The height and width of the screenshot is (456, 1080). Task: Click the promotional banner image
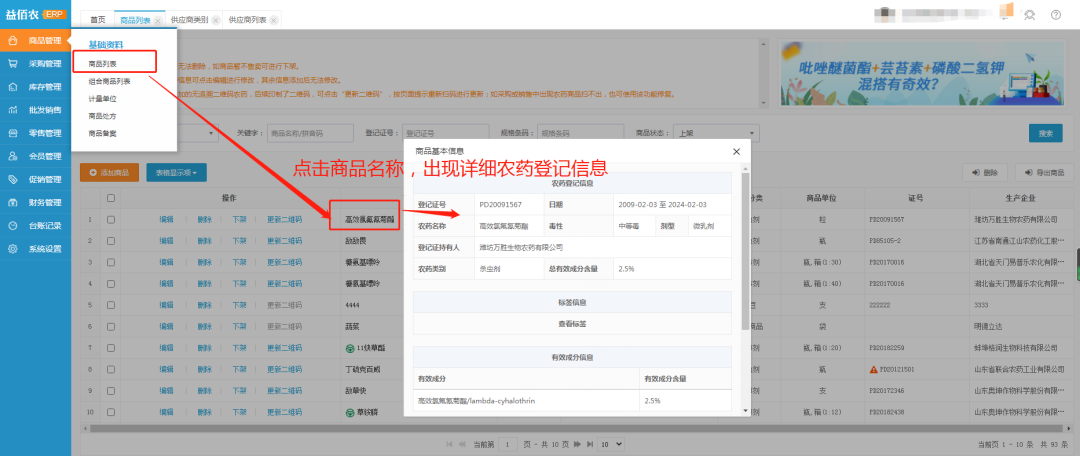click(921, 72)
